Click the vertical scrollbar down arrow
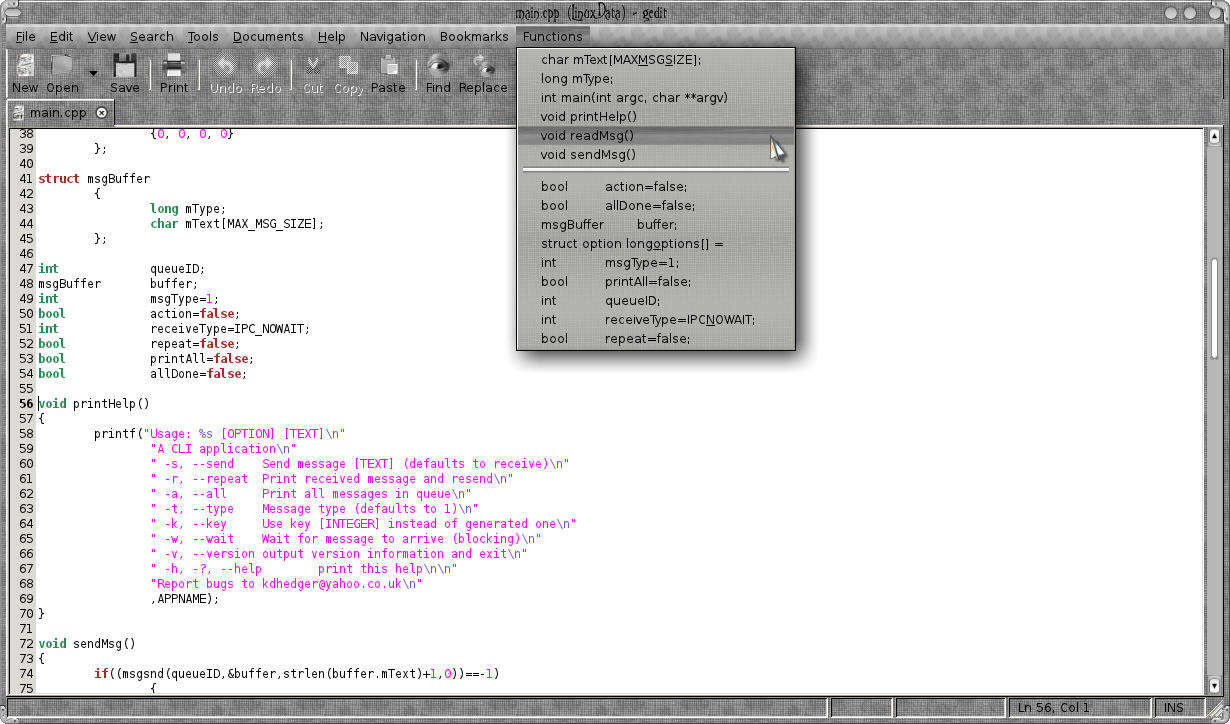This screenshot has height=724, width=1230. pos(1215,685)
